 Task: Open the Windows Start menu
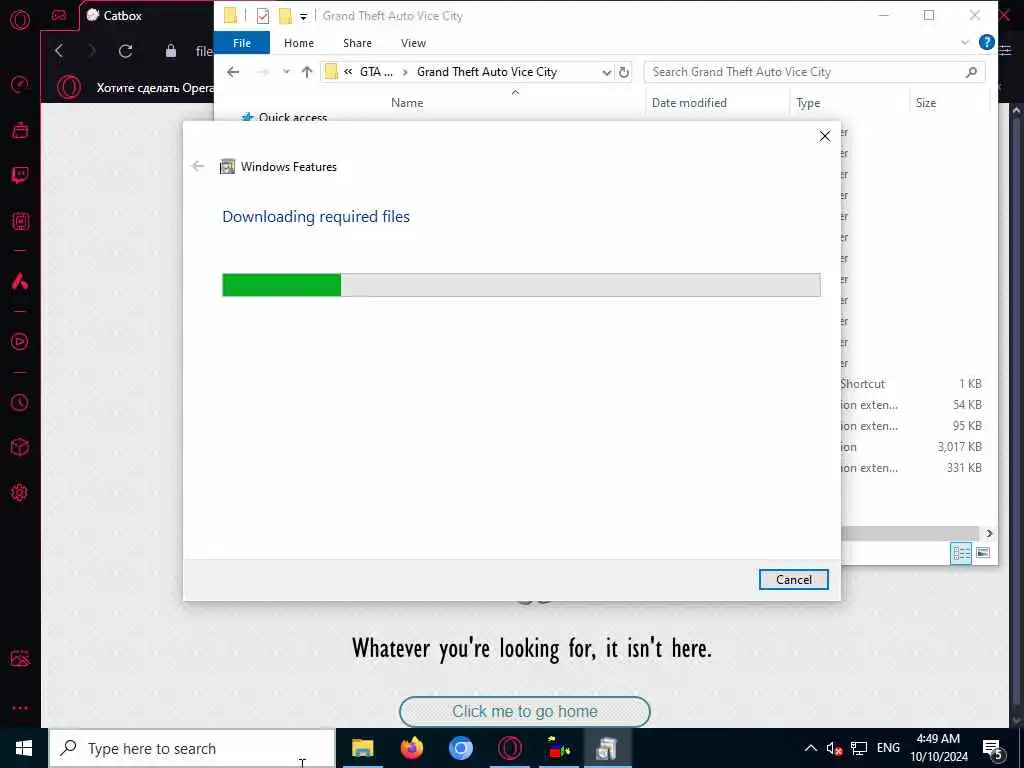point(24,748)
